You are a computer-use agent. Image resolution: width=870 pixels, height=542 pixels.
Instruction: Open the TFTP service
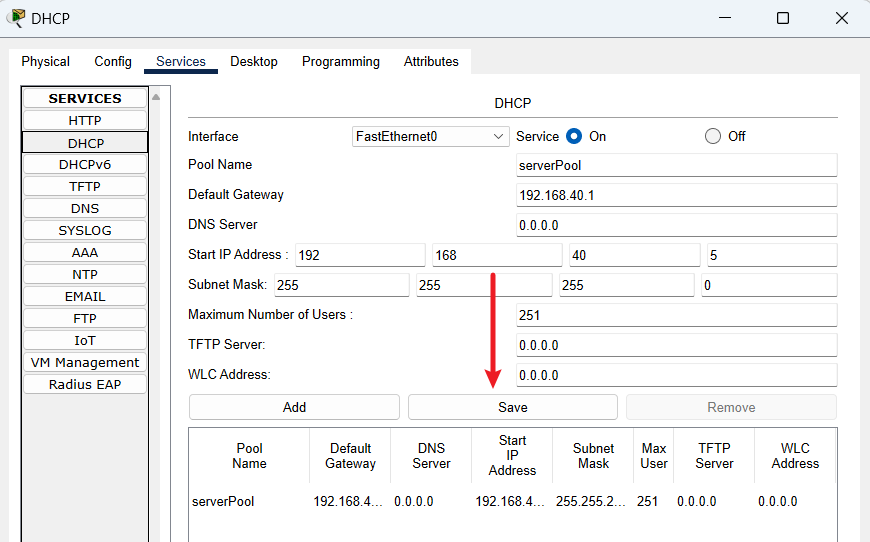(x=85, y=186)
